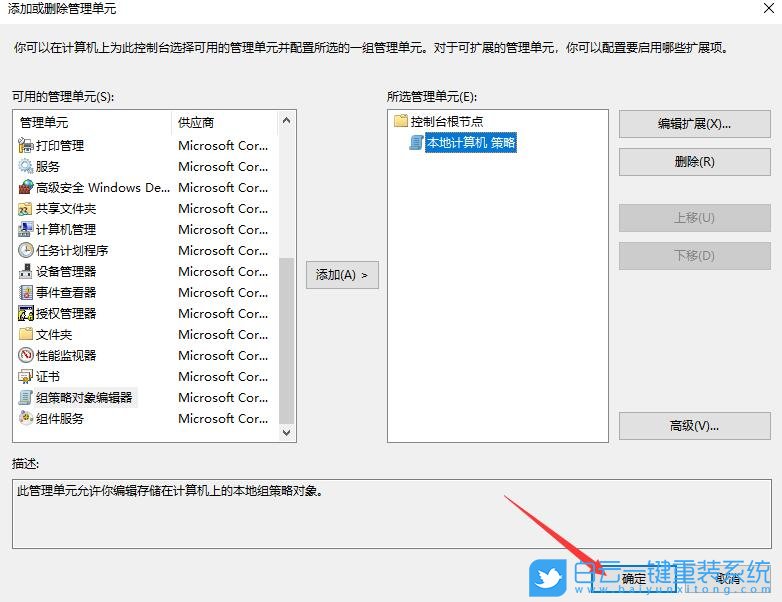This screenshot has height=602, width=782.
Task: Select the 设备管理器 icon
Action: click(x=26, y=272)
